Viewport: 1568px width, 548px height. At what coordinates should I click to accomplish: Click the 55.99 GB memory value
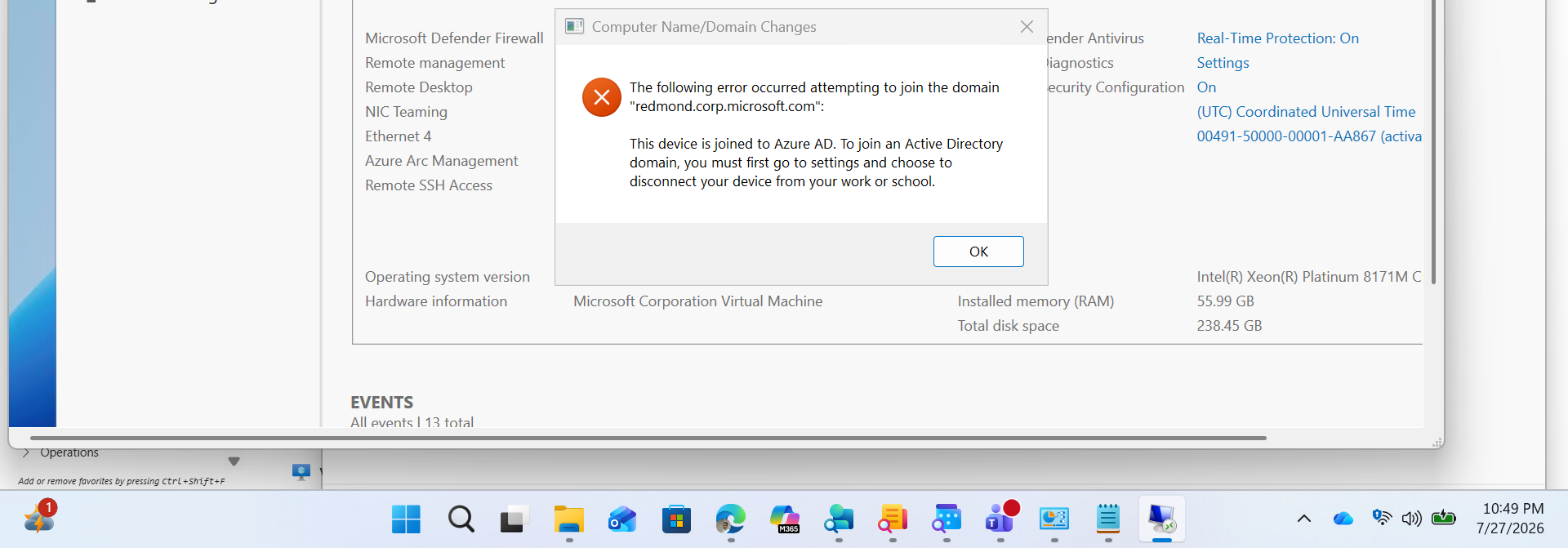1225,301
